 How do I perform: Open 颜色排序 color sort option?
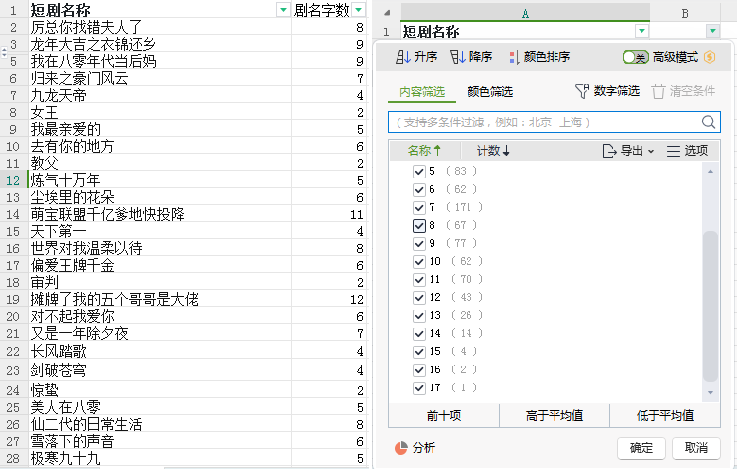point(539,57)
